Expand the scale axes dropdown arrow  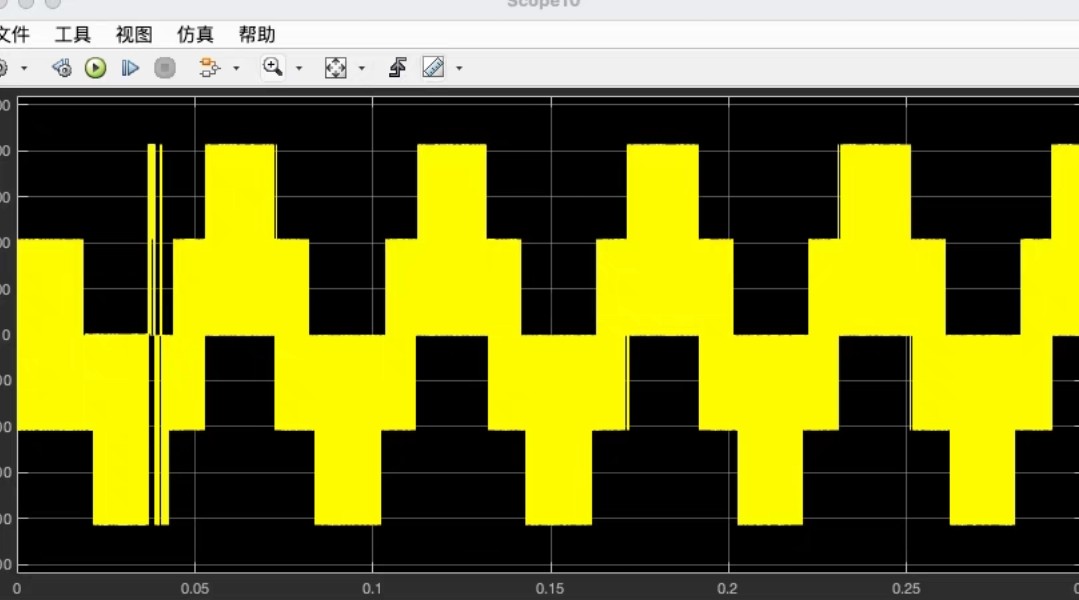click(361, 68)
